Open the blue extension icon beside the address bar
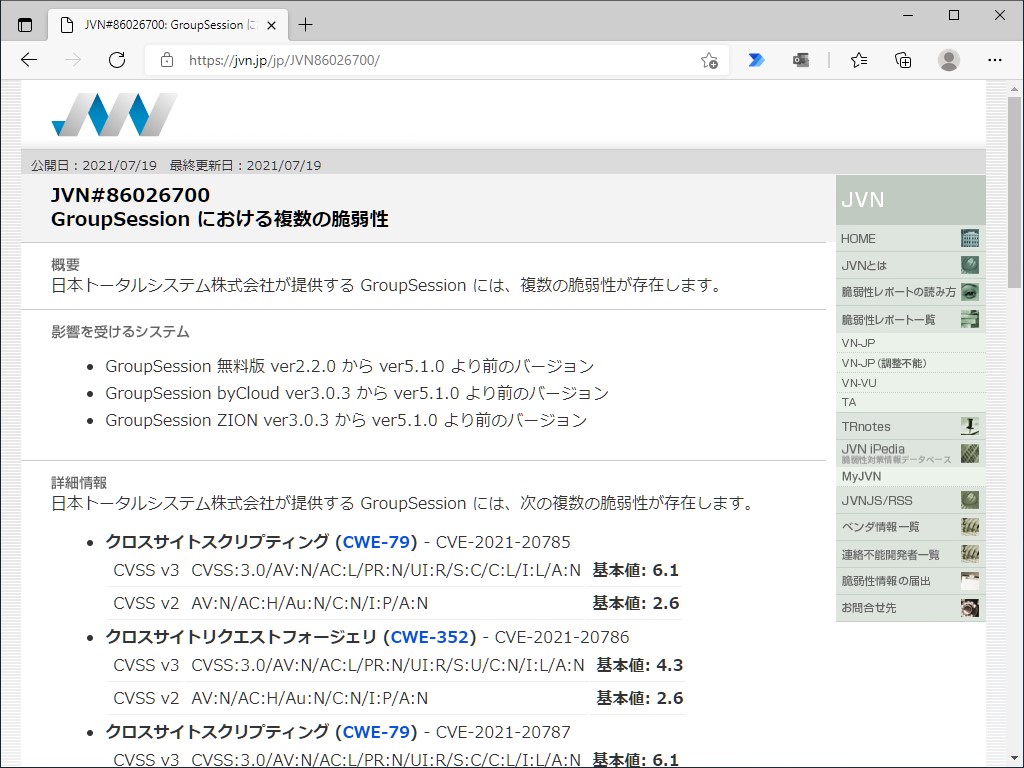Viewport: 1024px width, 768px height. (757, 60)
